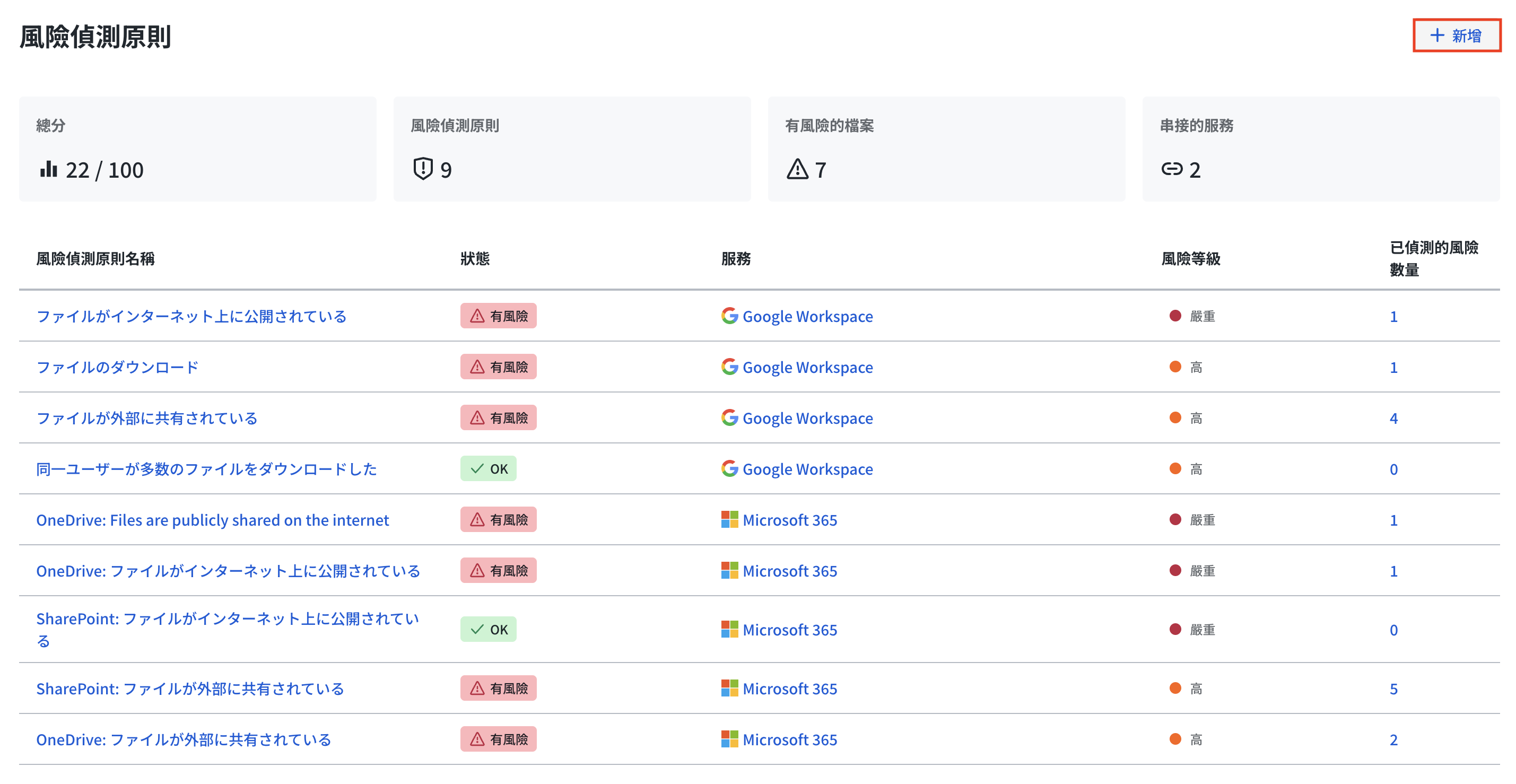Open rule ファイルがインターネット上に公開されている
Viewport: 1516px width, 784px height.
191,316
